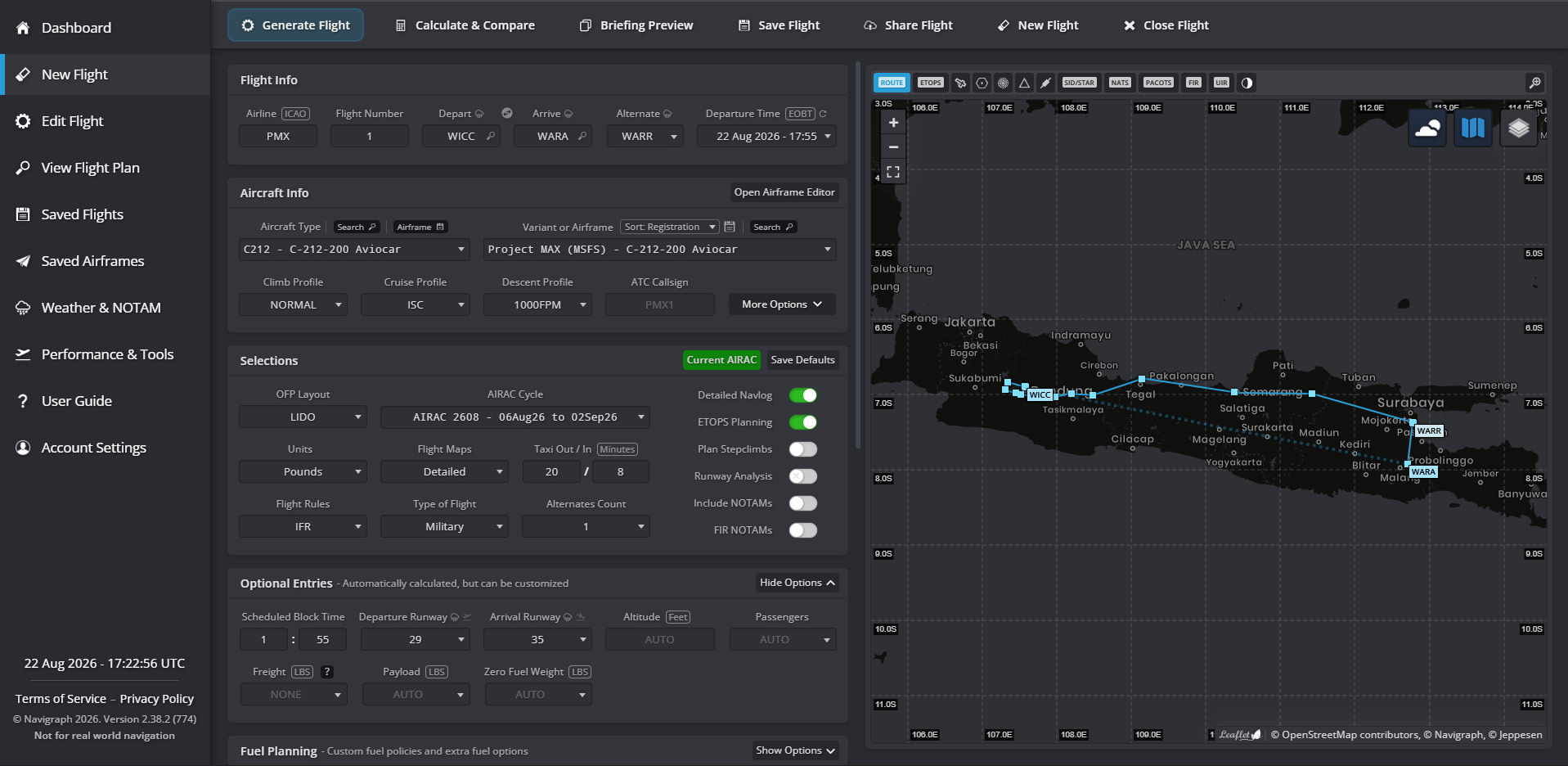
Task: Open Airframe Editor button
Action: pyautogui.click(x=784, y=192)
